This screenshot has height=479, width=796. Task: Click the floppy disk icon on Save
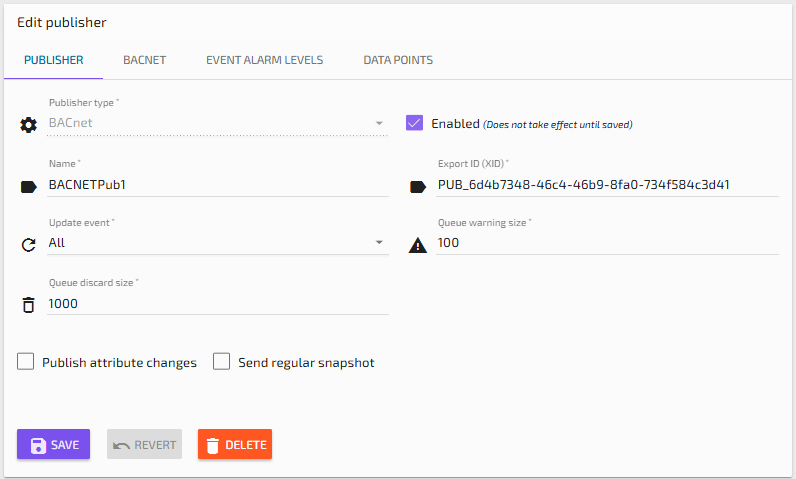coord(38,445)
